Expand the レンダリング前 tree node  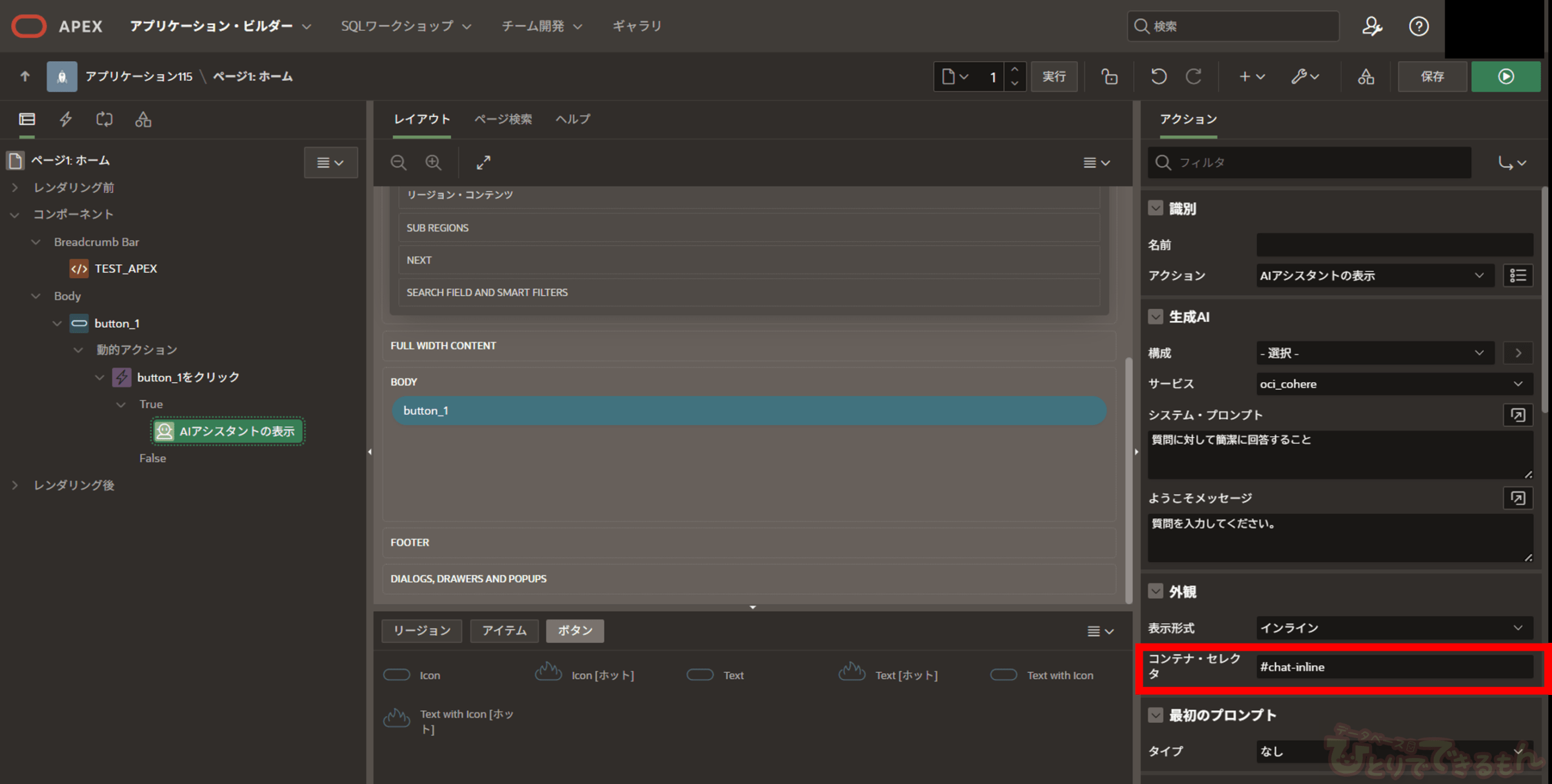pyautogui.click(x=15, y=187)
